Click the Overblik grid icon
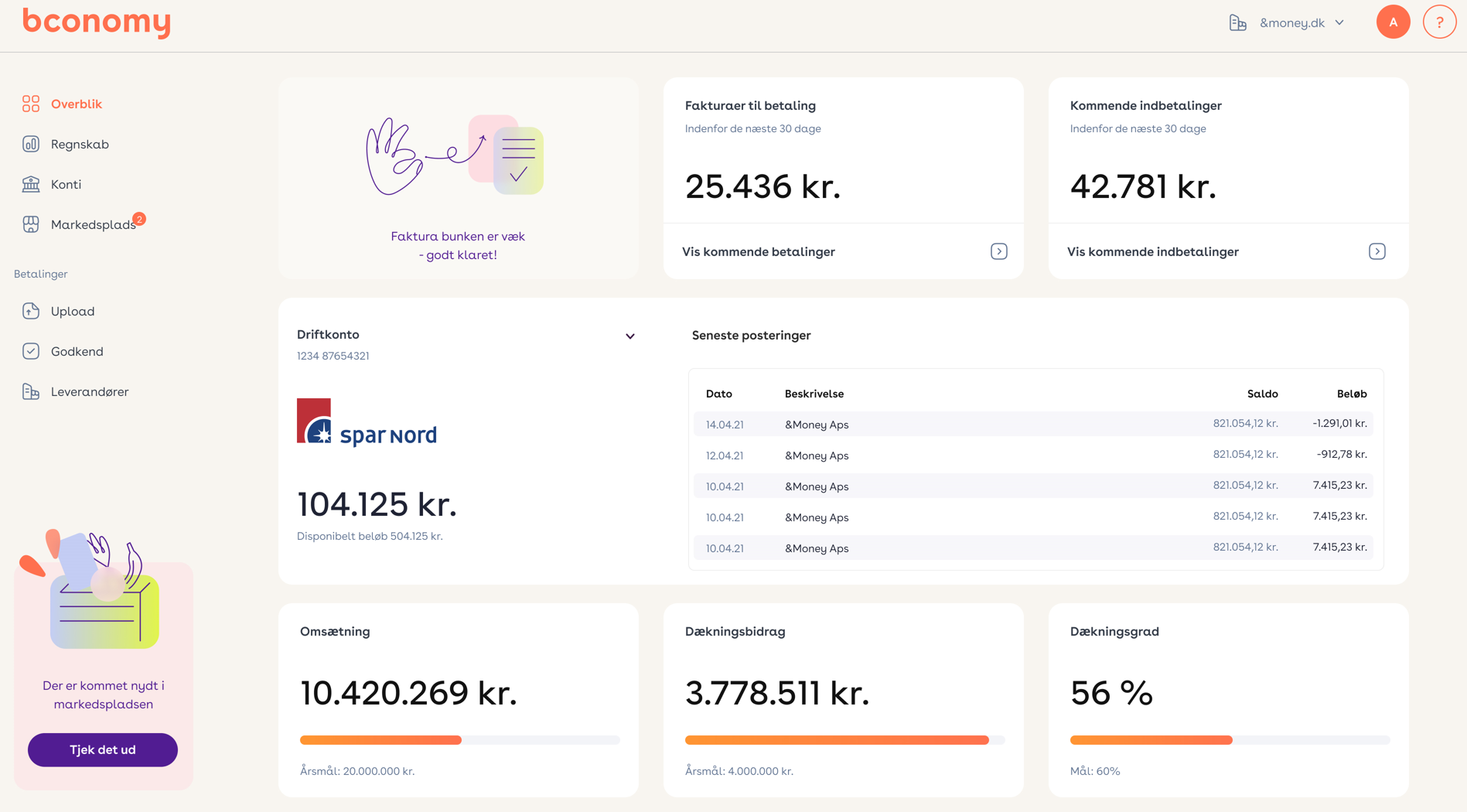This screenshot has height=812, width=1467. [31, 104]
